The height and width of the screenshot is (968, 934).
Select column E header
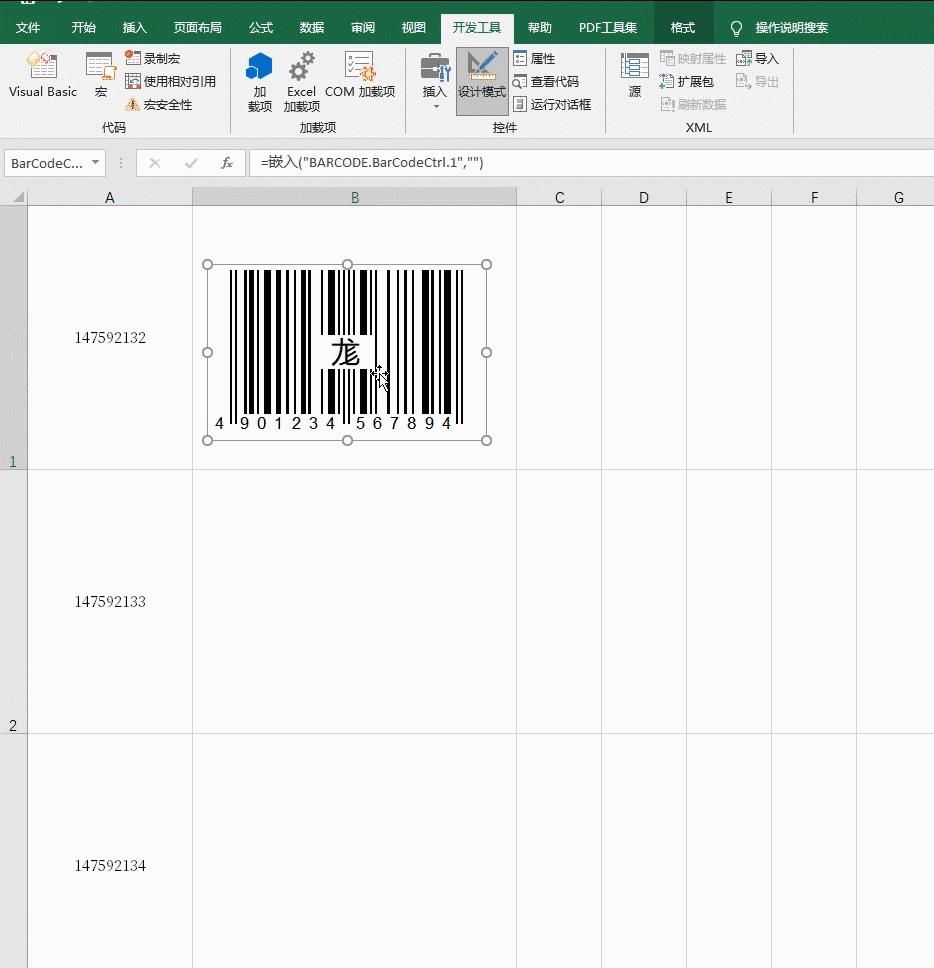click(x=728, y=198)
